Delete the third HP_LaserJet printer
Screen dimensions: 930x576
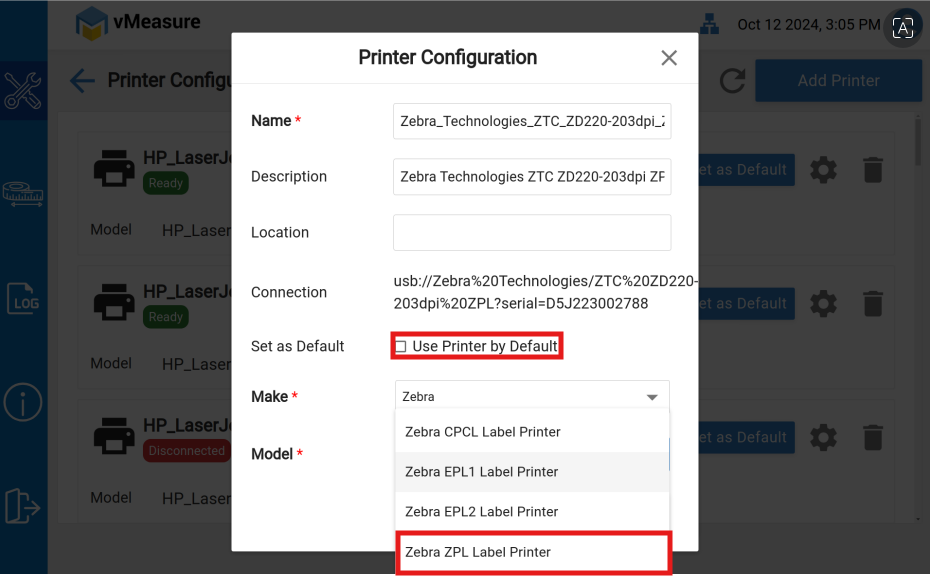pos(873,438)
